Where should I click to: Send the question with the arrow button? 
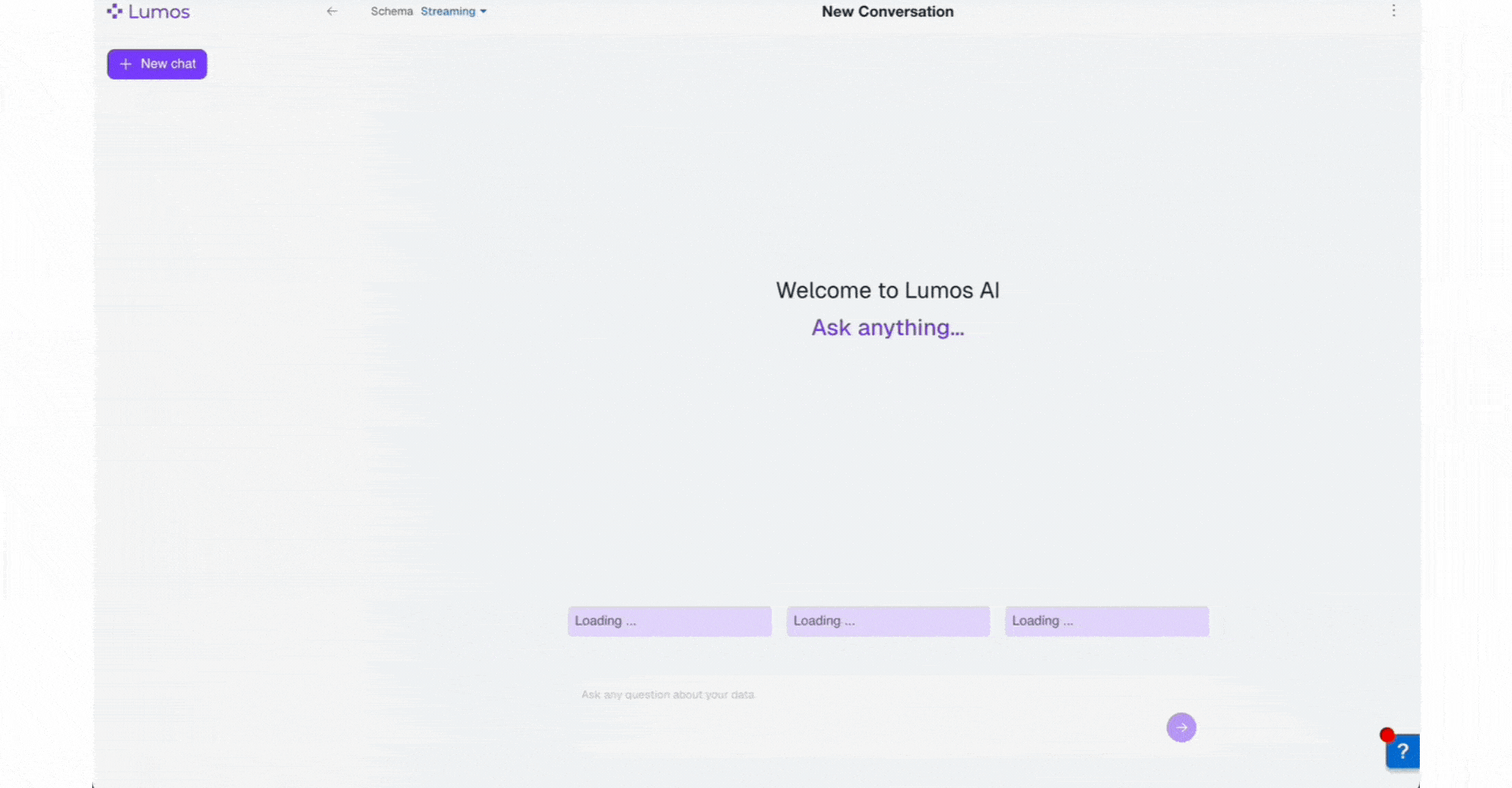(1181, 727)
